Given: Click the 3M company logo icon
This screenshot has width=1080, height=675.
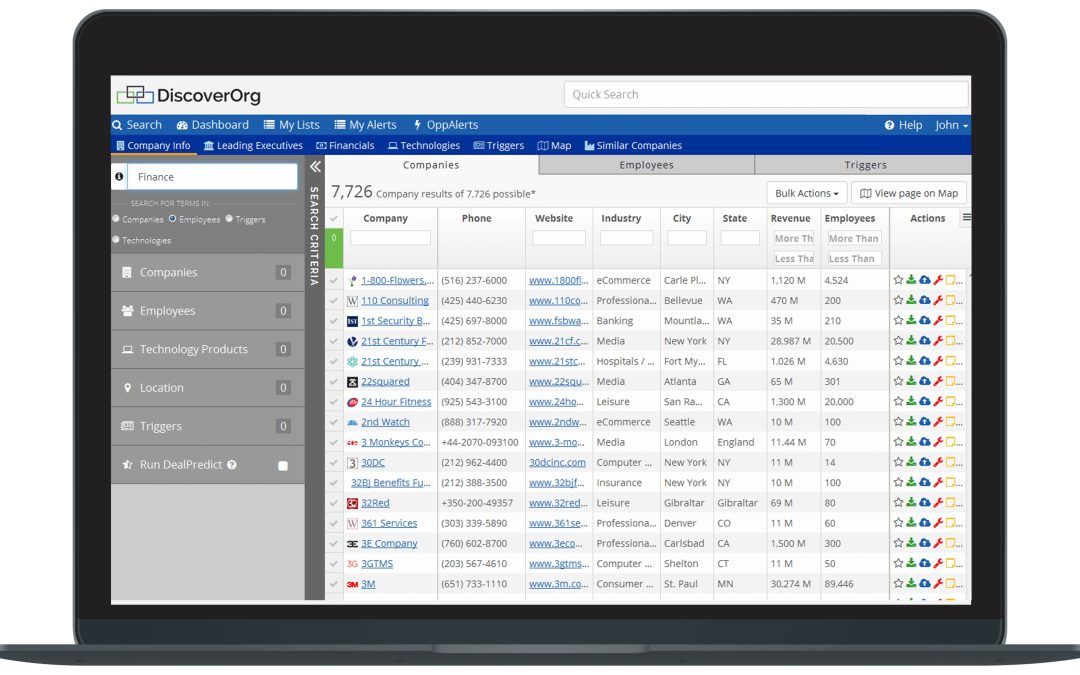Looking at the screenshot, I should [x=352, y=584].
